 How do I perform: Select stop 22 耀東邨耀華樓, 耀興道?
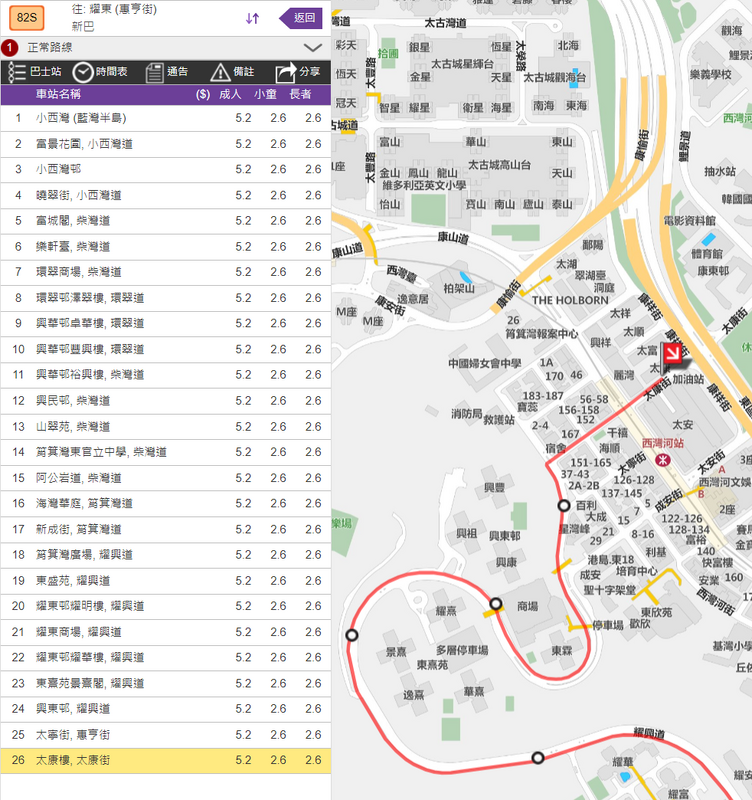tap(166, 658)
